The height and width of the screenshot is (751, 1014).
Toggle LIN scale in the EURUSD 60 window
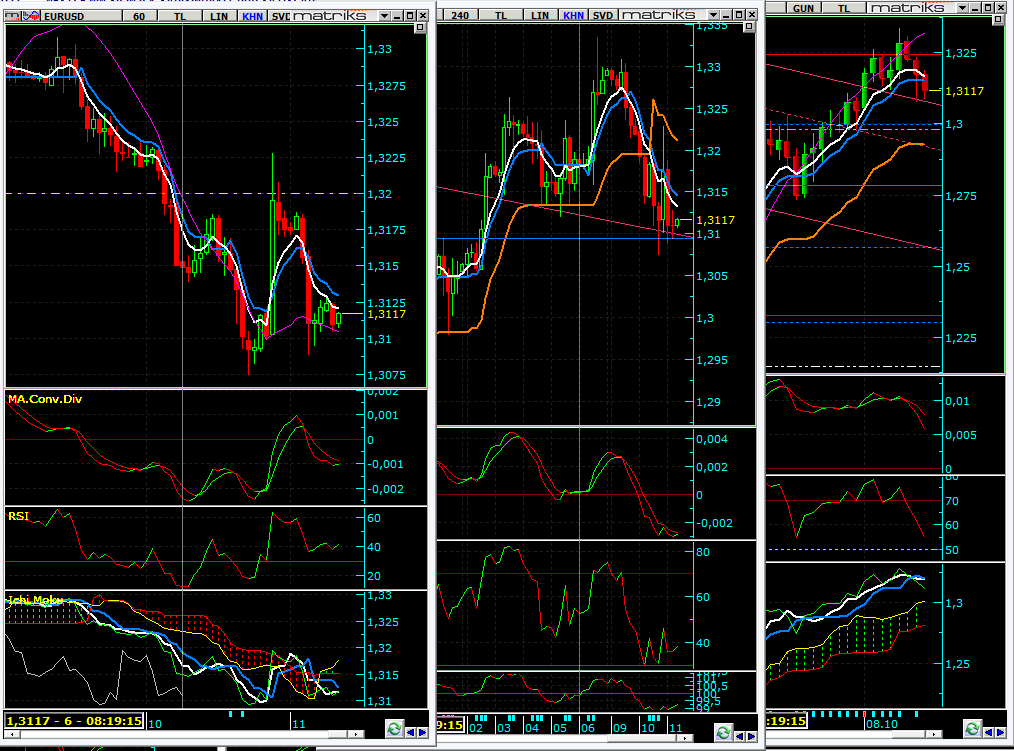(x=219, y=16)
